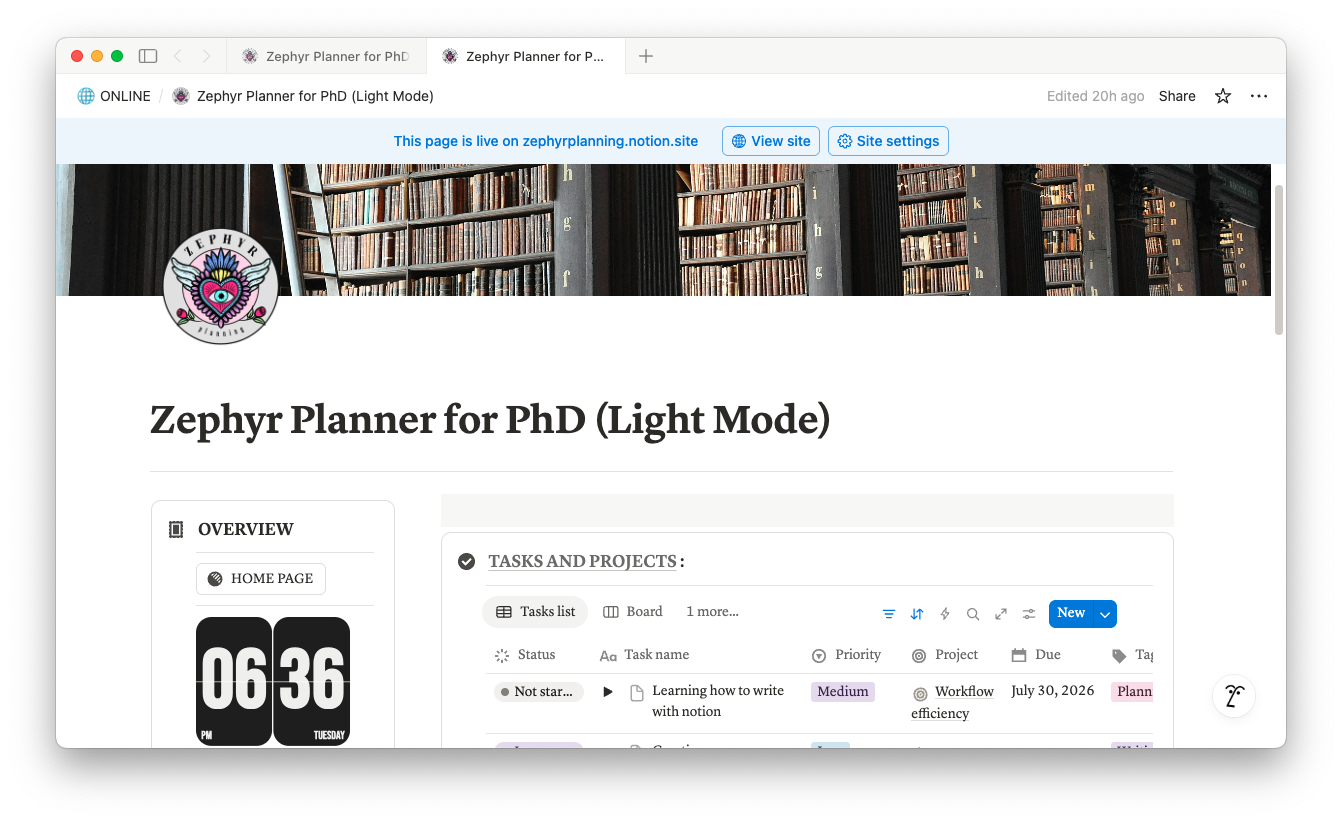Viewport: 1342px width, 822px height.
Task: Switch to the Tasks list view
Action: [x=535, y=612]
